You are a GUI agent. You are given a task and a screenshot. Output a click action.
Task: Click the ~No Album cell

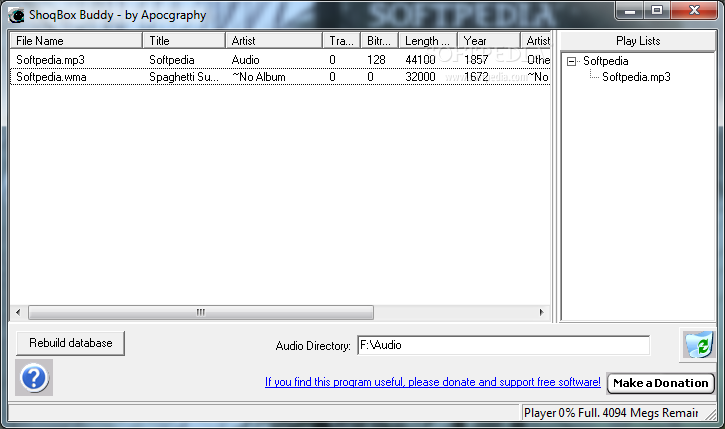pos(258,77)
